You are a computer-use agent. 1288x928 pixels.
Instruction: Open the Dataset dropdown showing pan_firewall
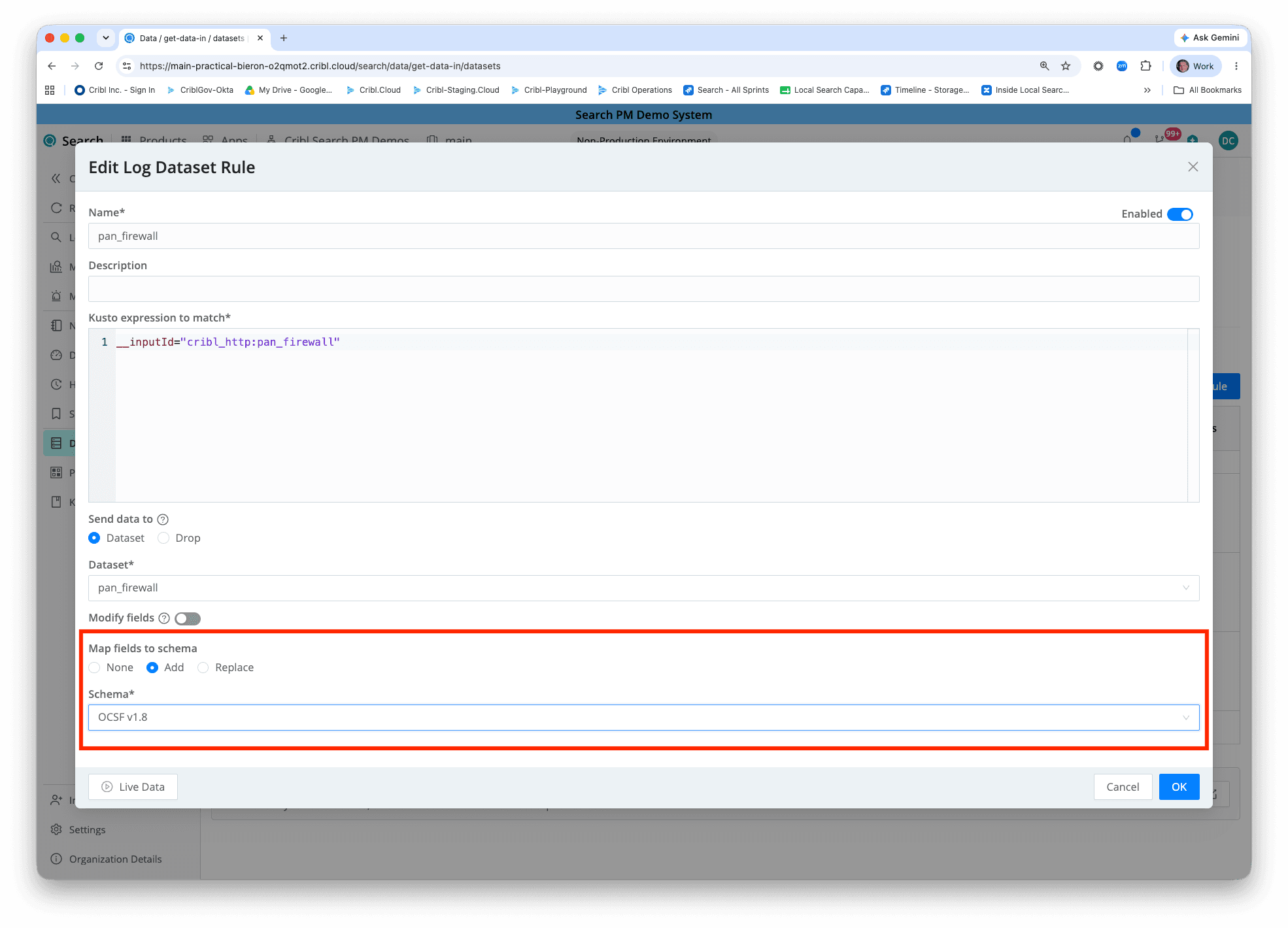(x=643, y=588)
